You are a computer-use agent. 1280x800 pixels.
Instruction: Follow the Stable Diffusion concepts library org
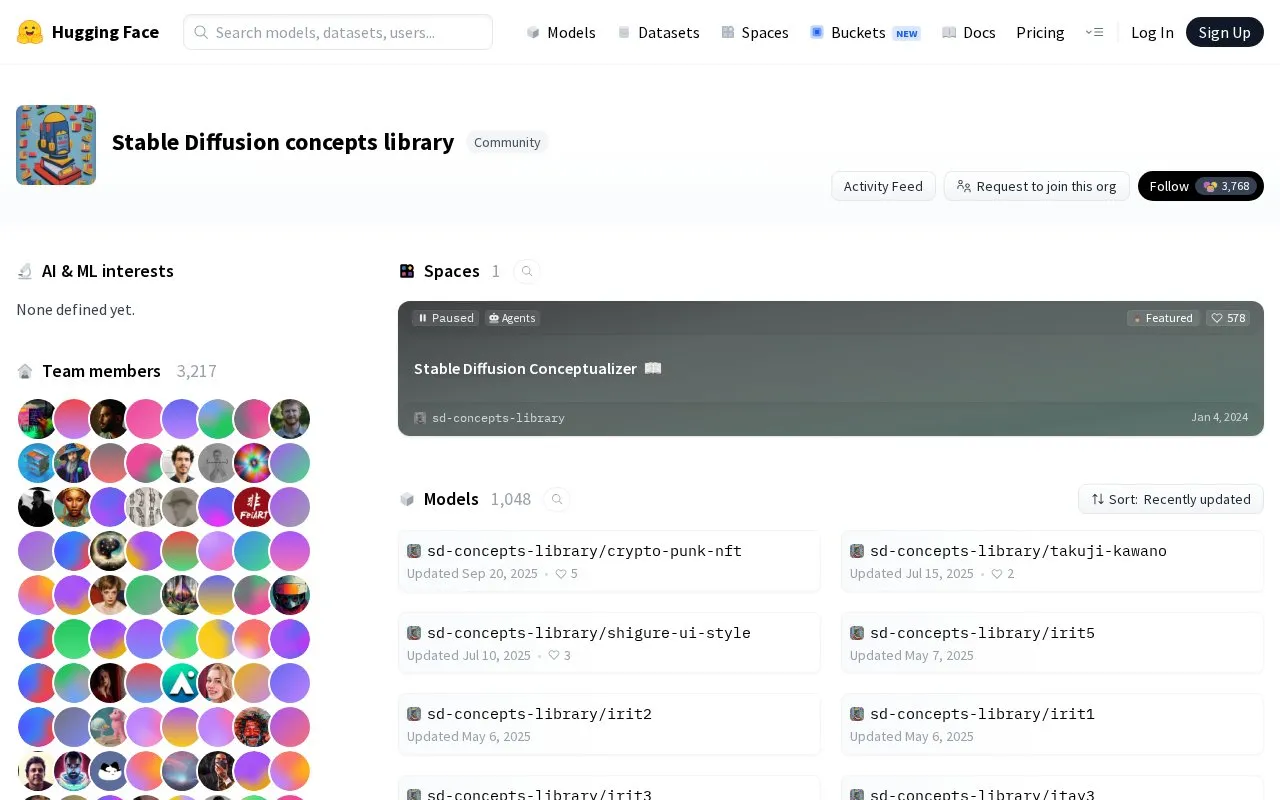click(x=1201, y=186)
